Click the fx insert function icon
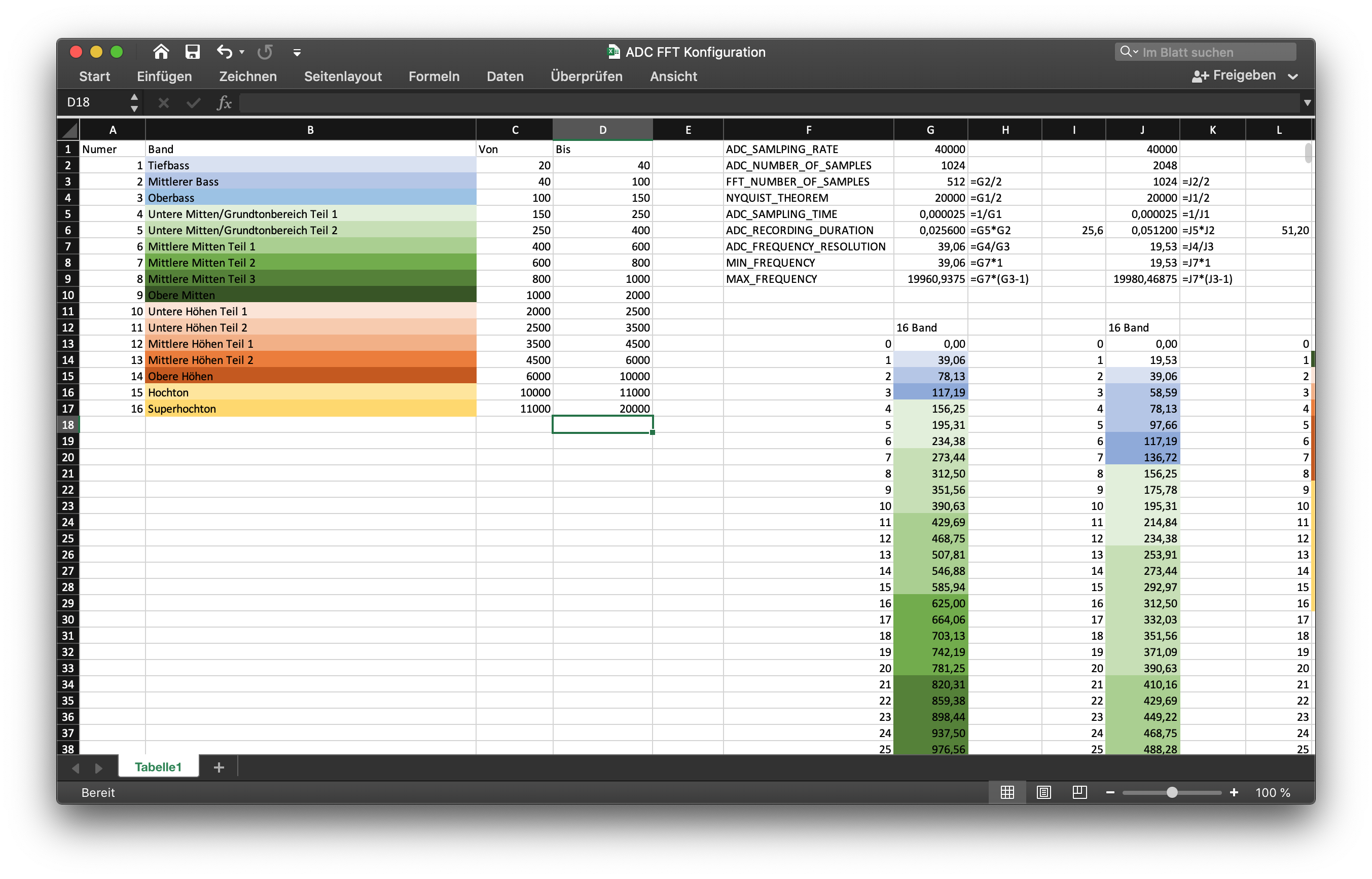Screen dimensions: 1372x879 (224, 103)
